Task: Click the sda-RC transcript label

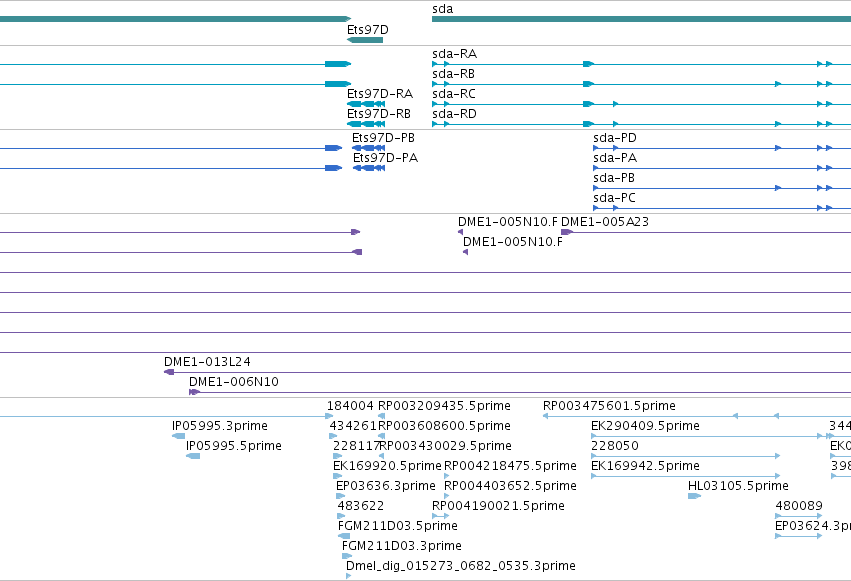Action: pos(454,94)
